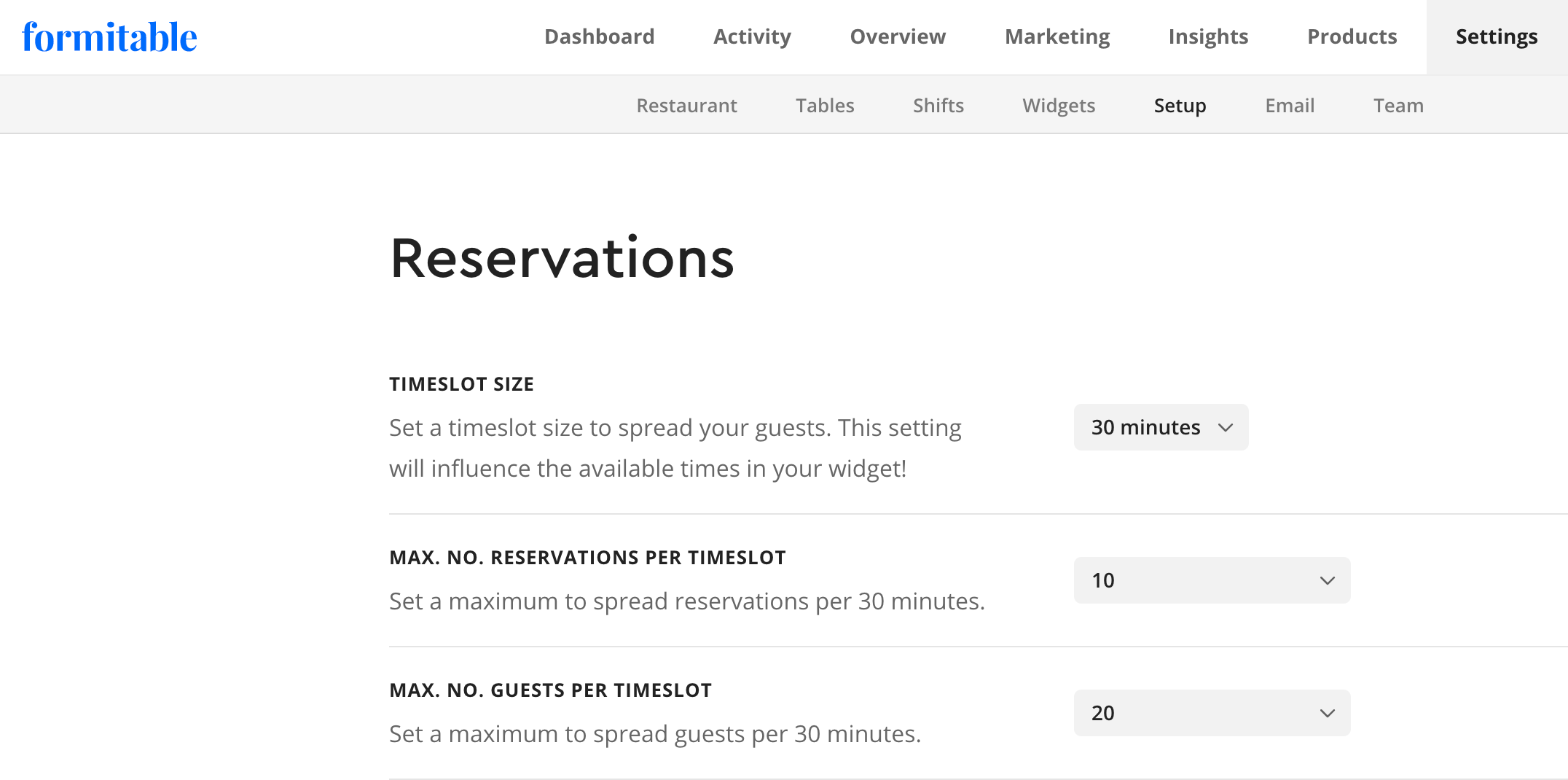Click the TIMESLOT SIZE label

(x=461, y=384)
